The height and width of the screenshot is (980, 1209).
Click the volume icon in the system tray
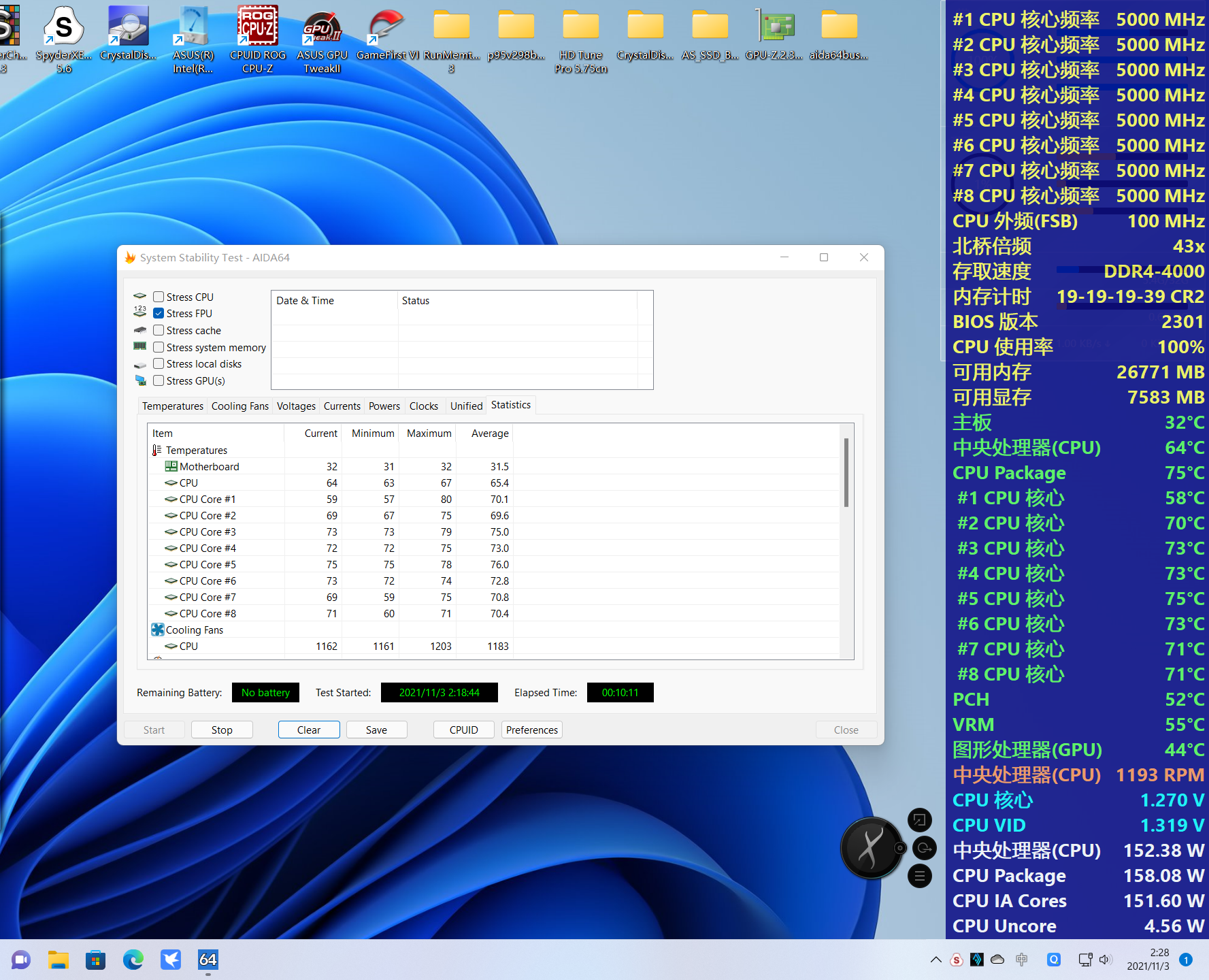[1105, 960]
